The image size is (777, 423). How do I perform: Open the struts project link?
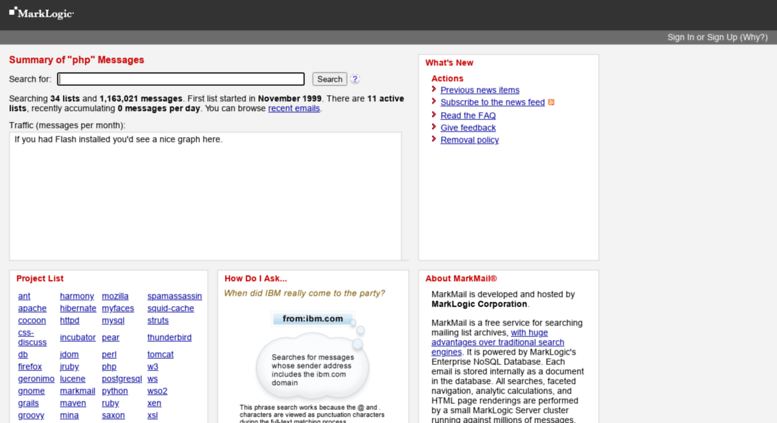tap(158, 320)
